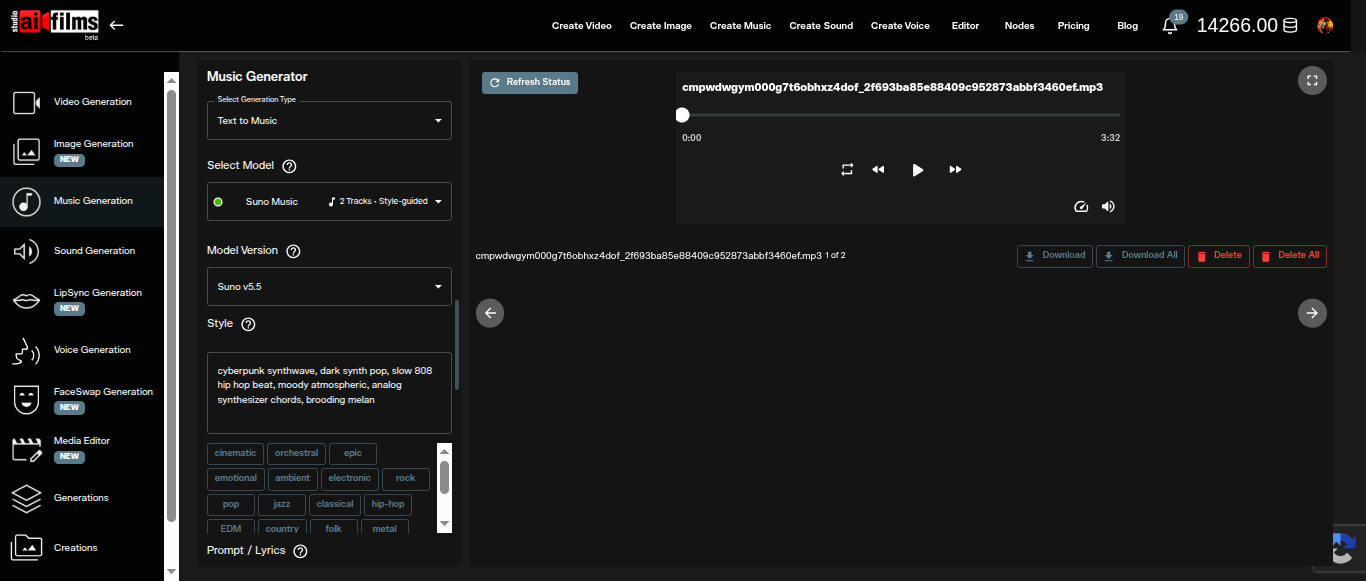Go to previous track with left arrow
1366x581 pixels.
[x=490, y=313]
